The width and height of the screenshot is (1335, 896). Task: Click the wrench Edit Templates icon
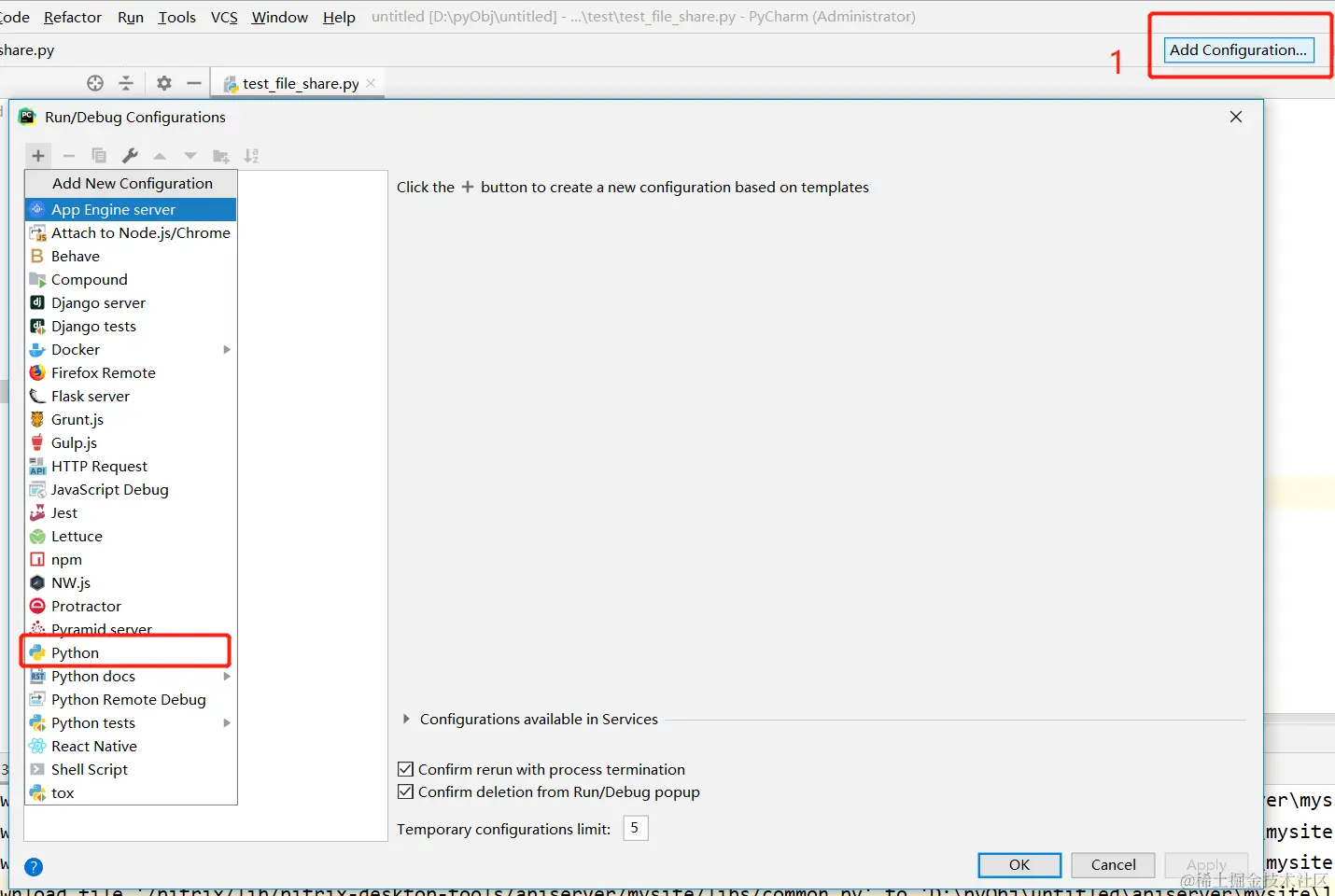(130, 156)
